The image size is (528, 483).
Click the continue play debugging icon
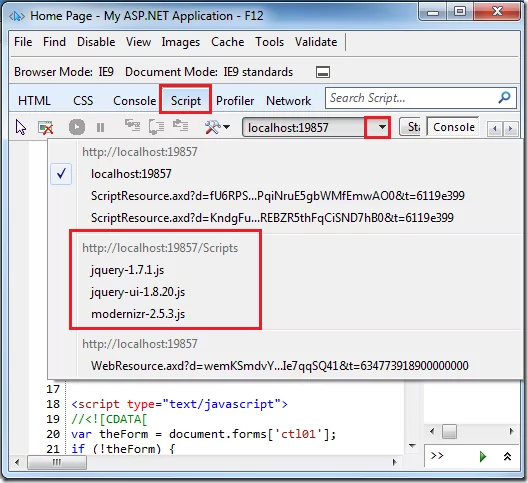click(x=77, y=127)
